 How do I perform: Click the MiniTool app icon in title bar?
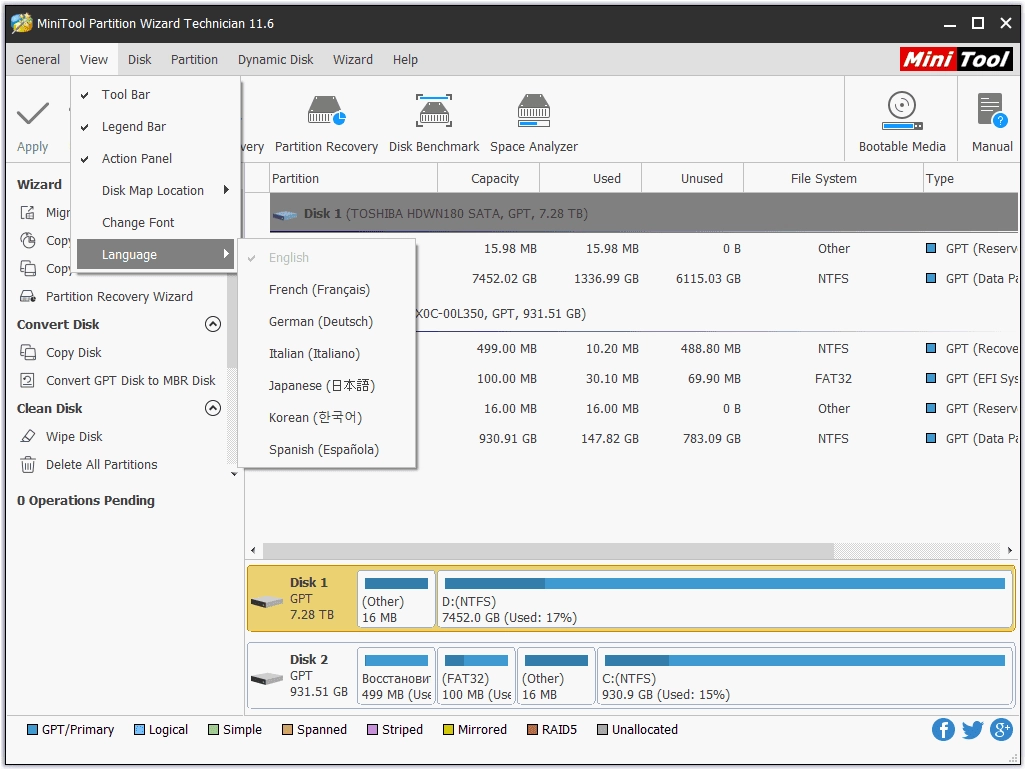pos(22,23)
